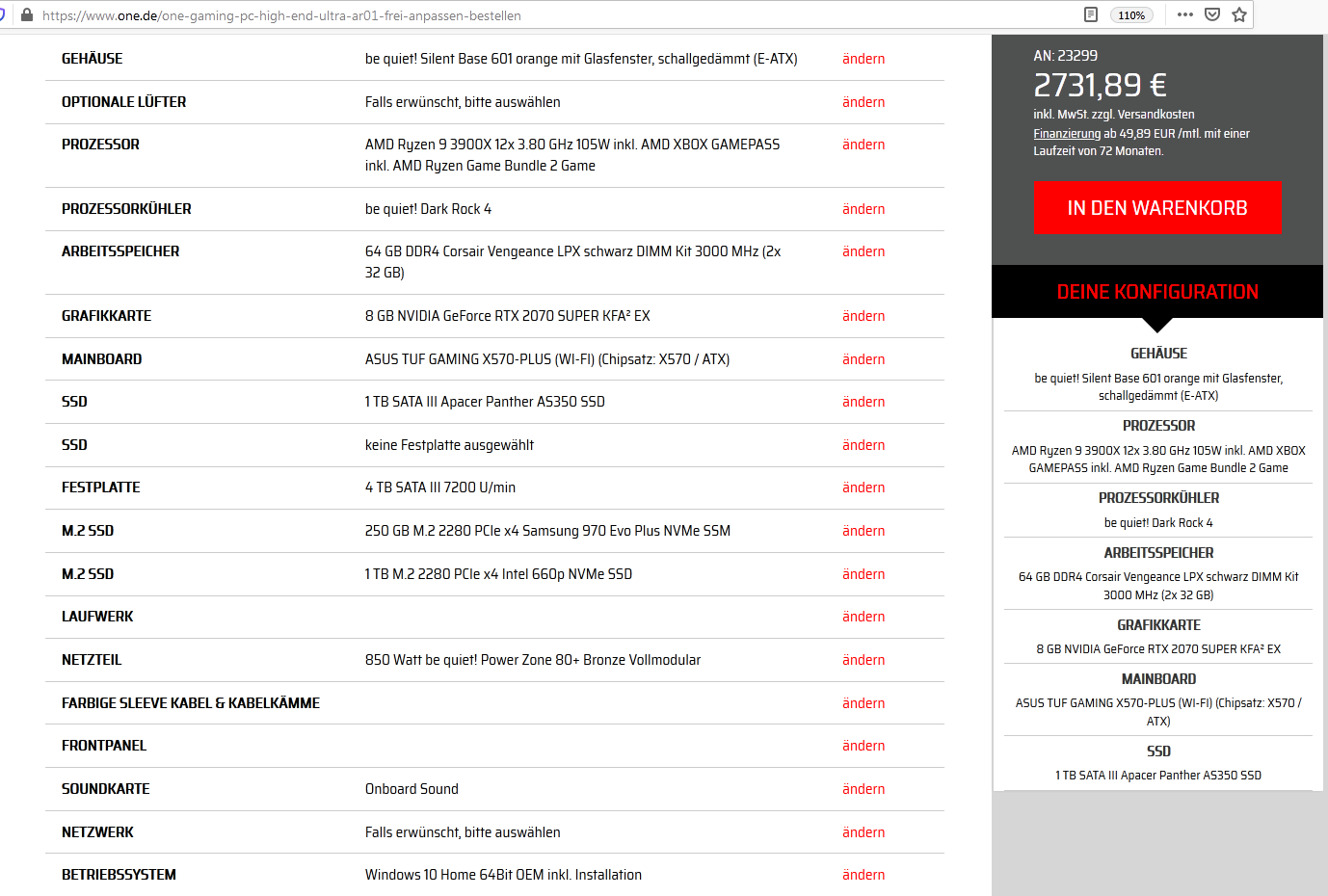Change the Netzteil with ändern
This screenshot has height=896, width=1328.
863,660
